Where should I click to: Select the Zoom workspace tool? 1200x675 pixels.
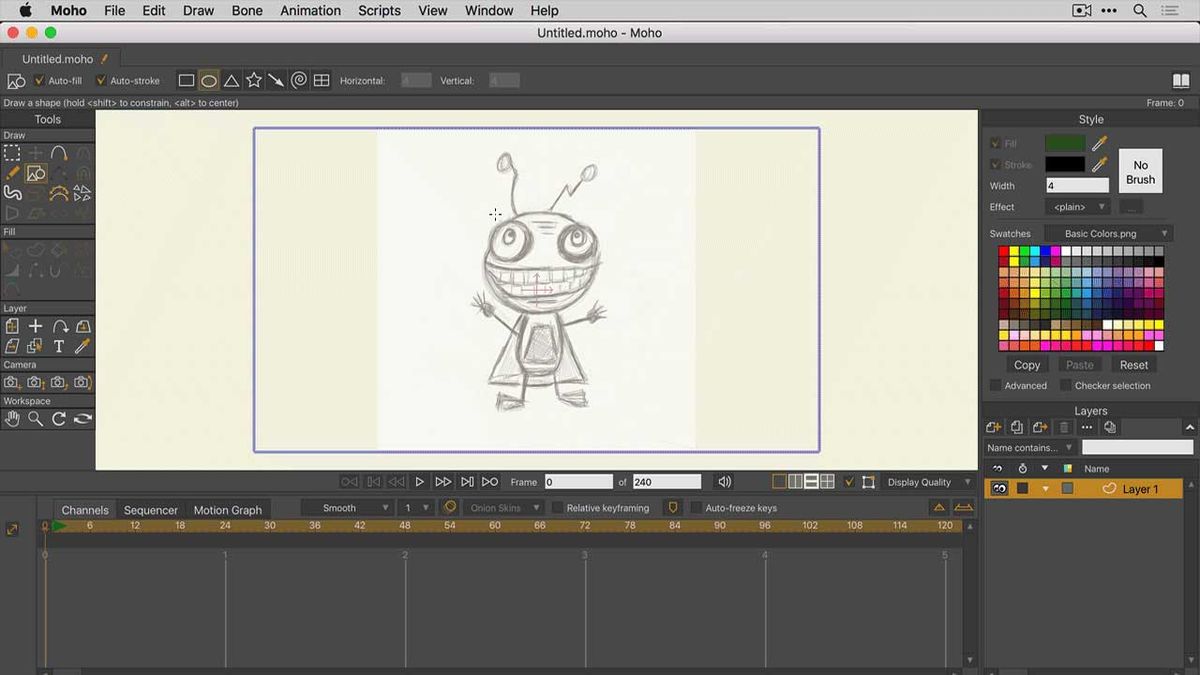point(35,418)
